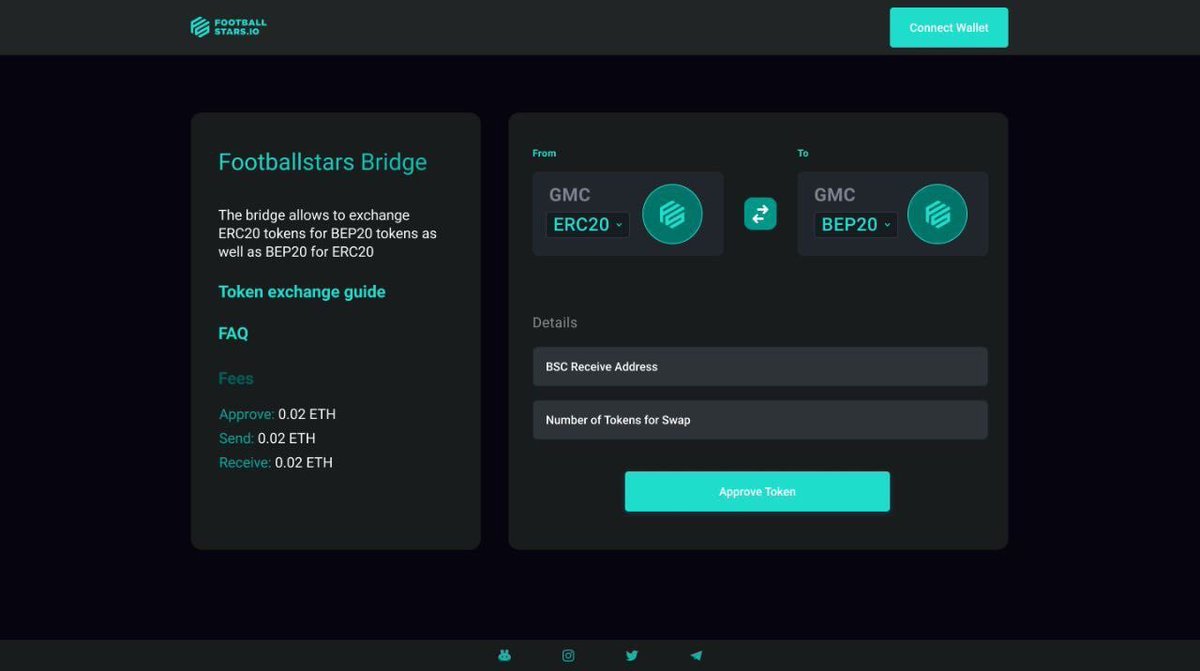Click the Connect Wallet button
The image size is (1200, 671).
(x=949, y=28)
